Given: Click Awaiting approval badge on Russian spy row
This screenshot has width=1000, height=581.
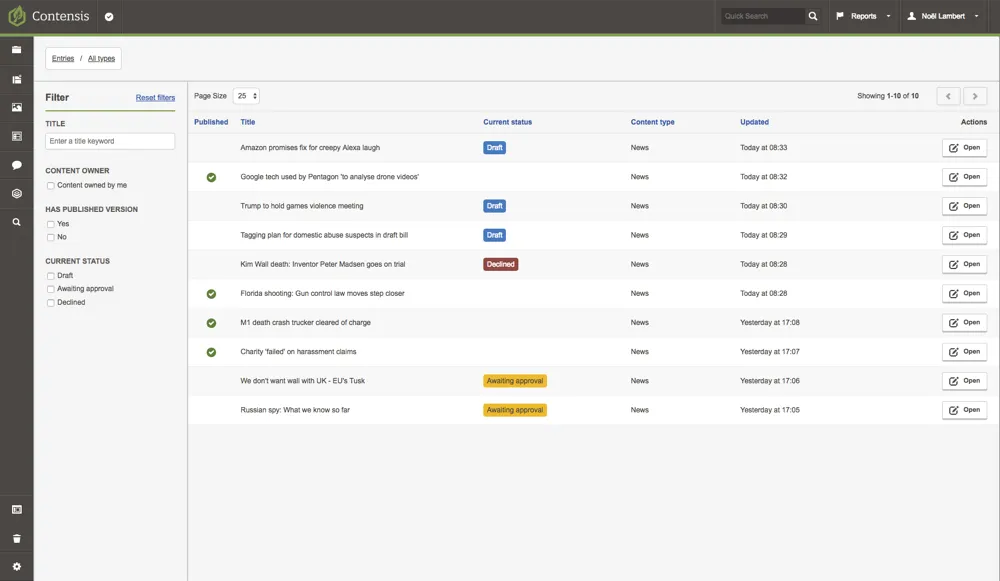Looking at the screenshot, I should pyautogui.click(x=515, y=410).
